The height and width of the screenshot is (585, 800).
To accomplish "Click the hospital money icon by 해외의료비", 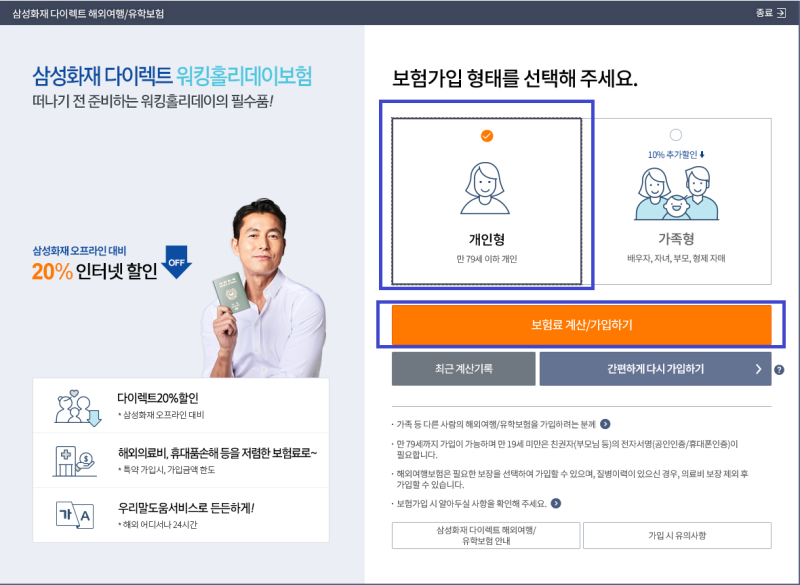I will (x=75, y=461).
